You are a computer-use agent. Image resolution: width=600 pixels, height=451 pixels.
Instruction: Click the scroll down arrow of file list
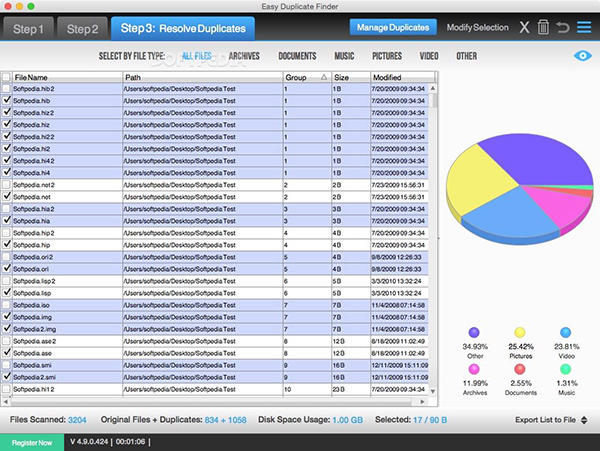[433, 391]
